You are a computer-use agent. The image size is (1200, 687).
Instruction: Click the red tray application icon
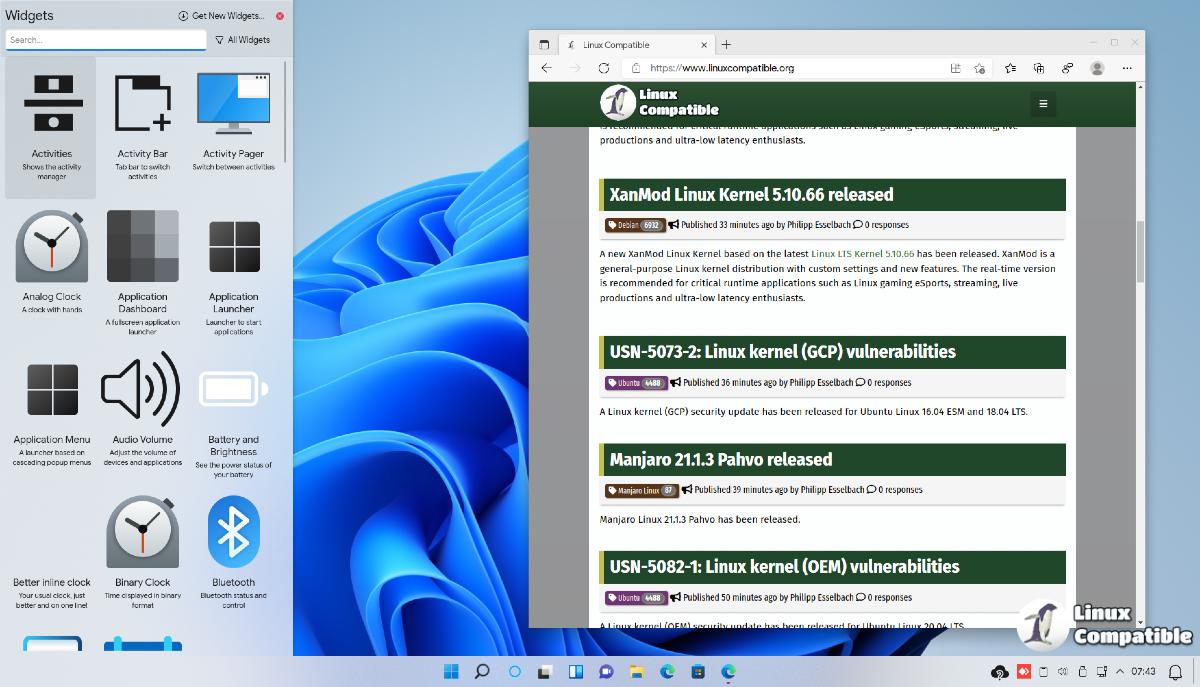tap(1024, 670)
